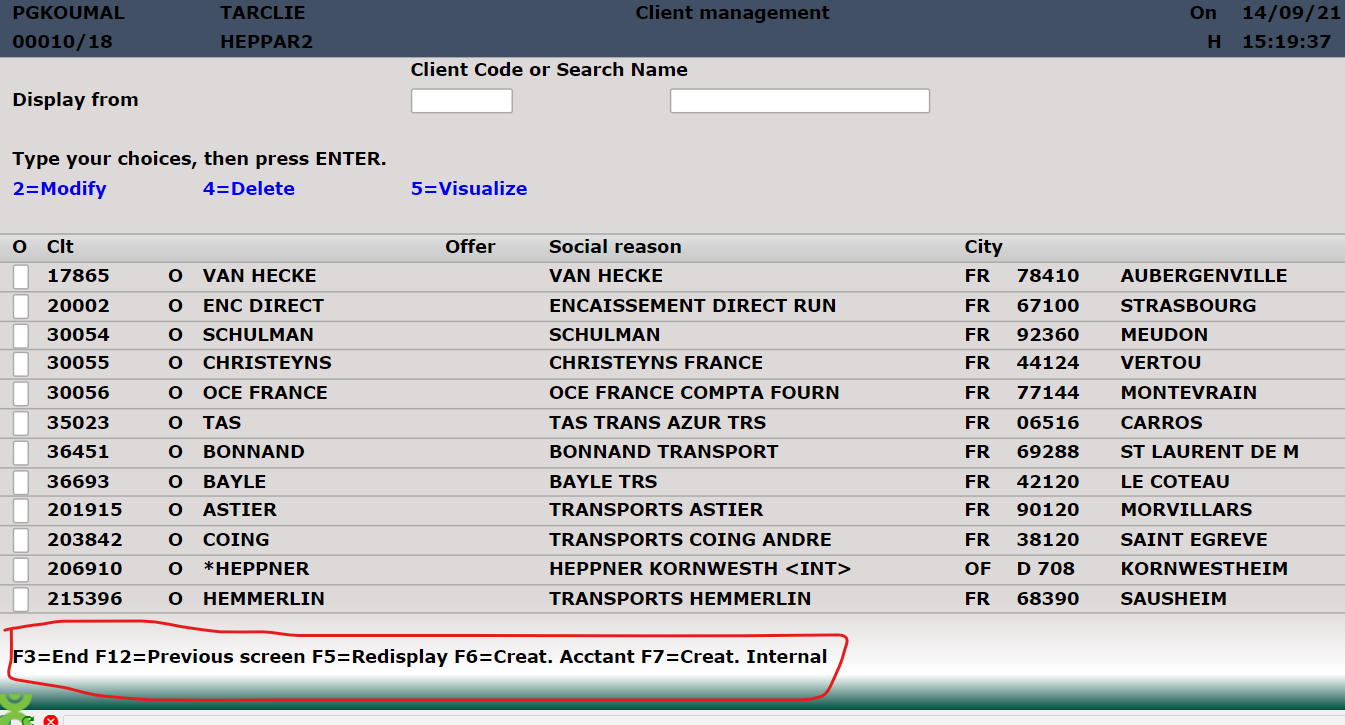Click the green refresh arrow icon
This screenshot has height=725, width=1345.
point(28,720)
